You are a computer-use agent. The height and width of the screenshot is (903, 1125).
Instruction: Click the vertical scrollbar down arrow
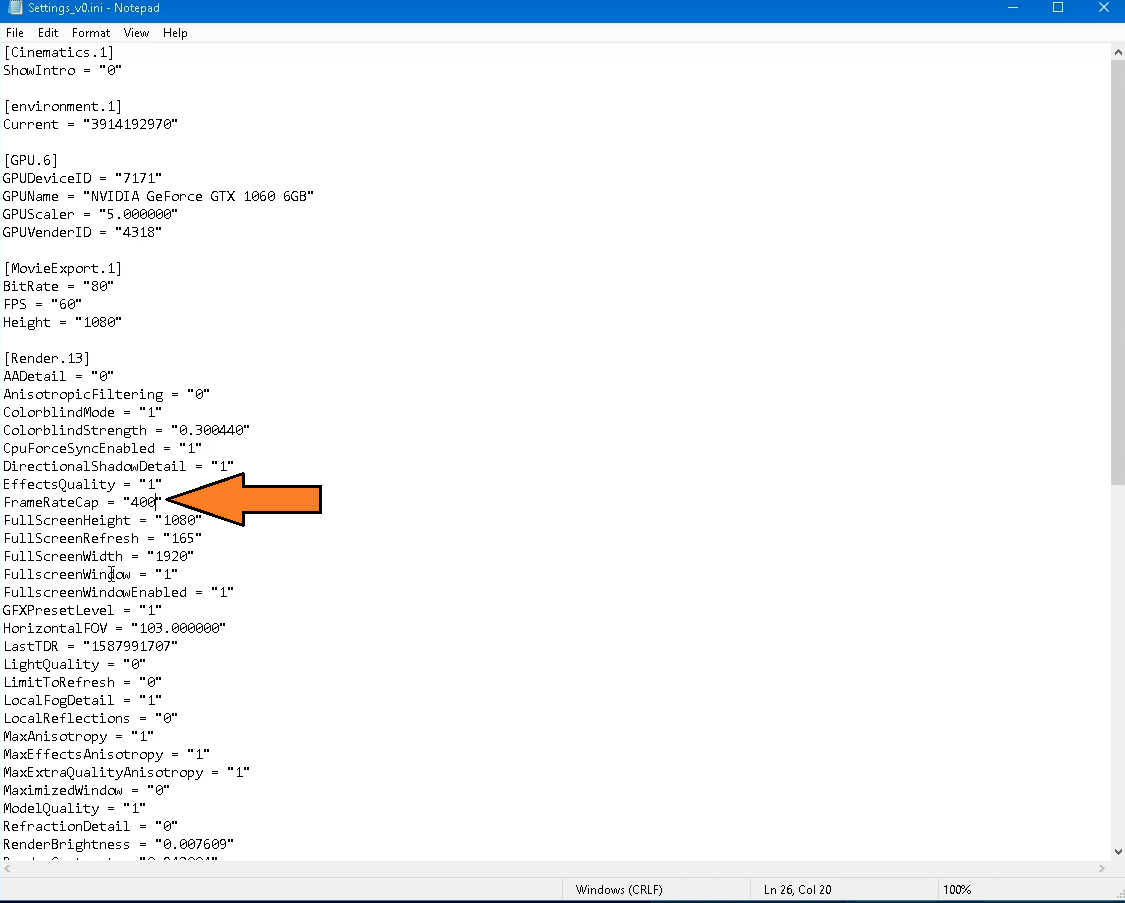tap(1117, 852)
